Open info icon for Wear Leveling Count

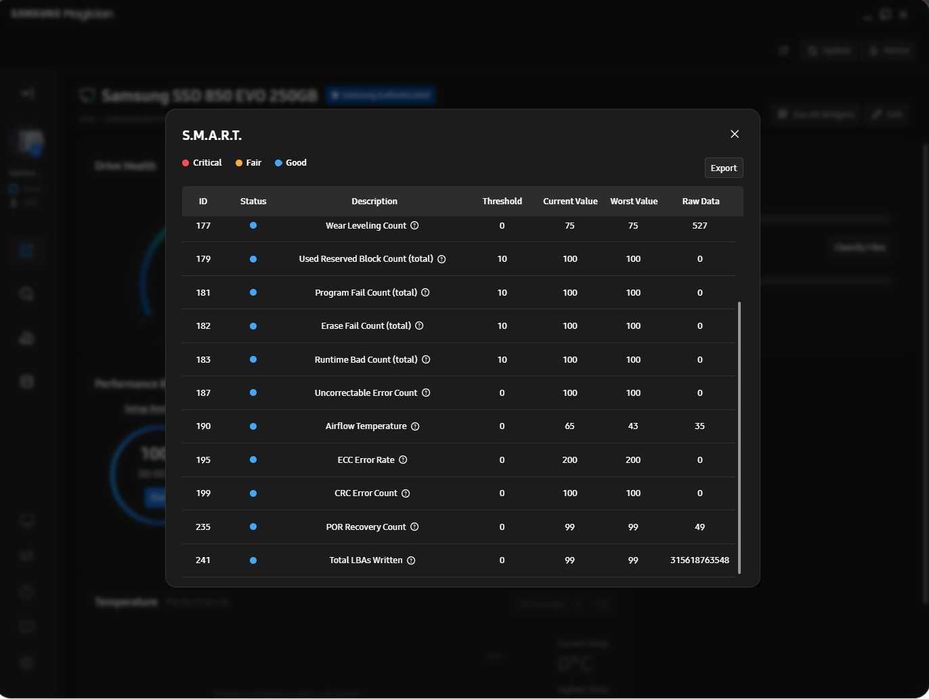(x=415, y=226)
